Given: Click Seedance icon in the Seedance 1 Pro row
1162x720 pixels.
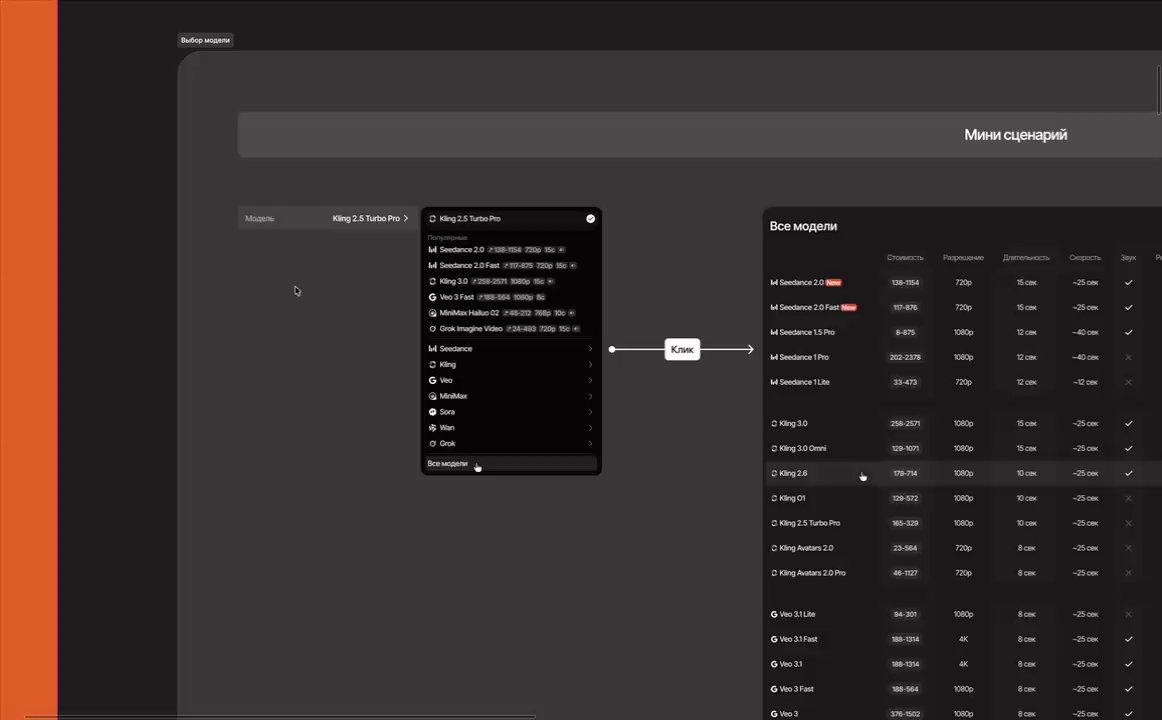Looking at the screenshot, I should [x=774, y=357].
